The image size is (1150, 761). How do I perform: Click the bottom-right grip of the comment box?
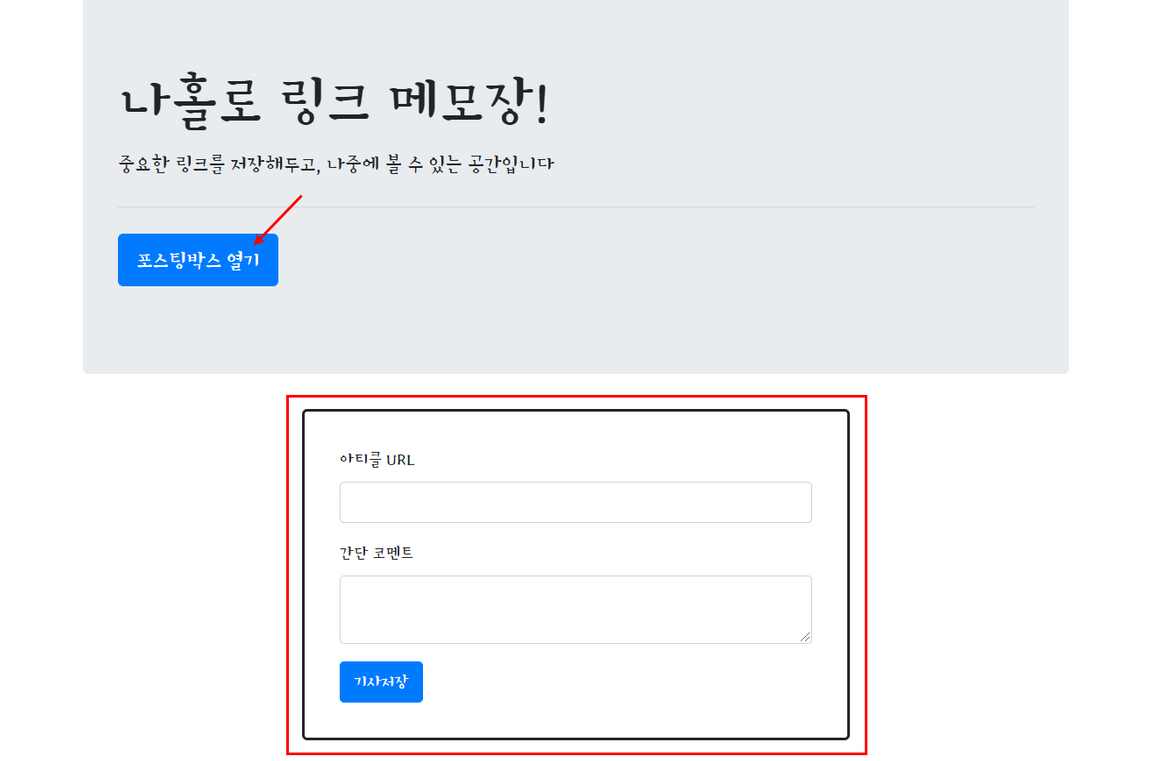coord(806,638)
